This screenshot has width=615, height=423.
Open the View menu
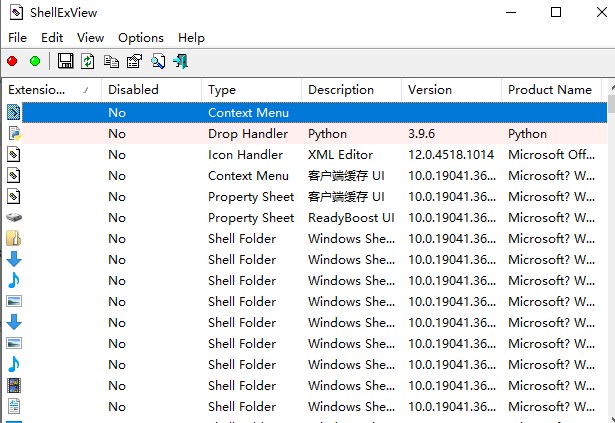tap(90, 37)
